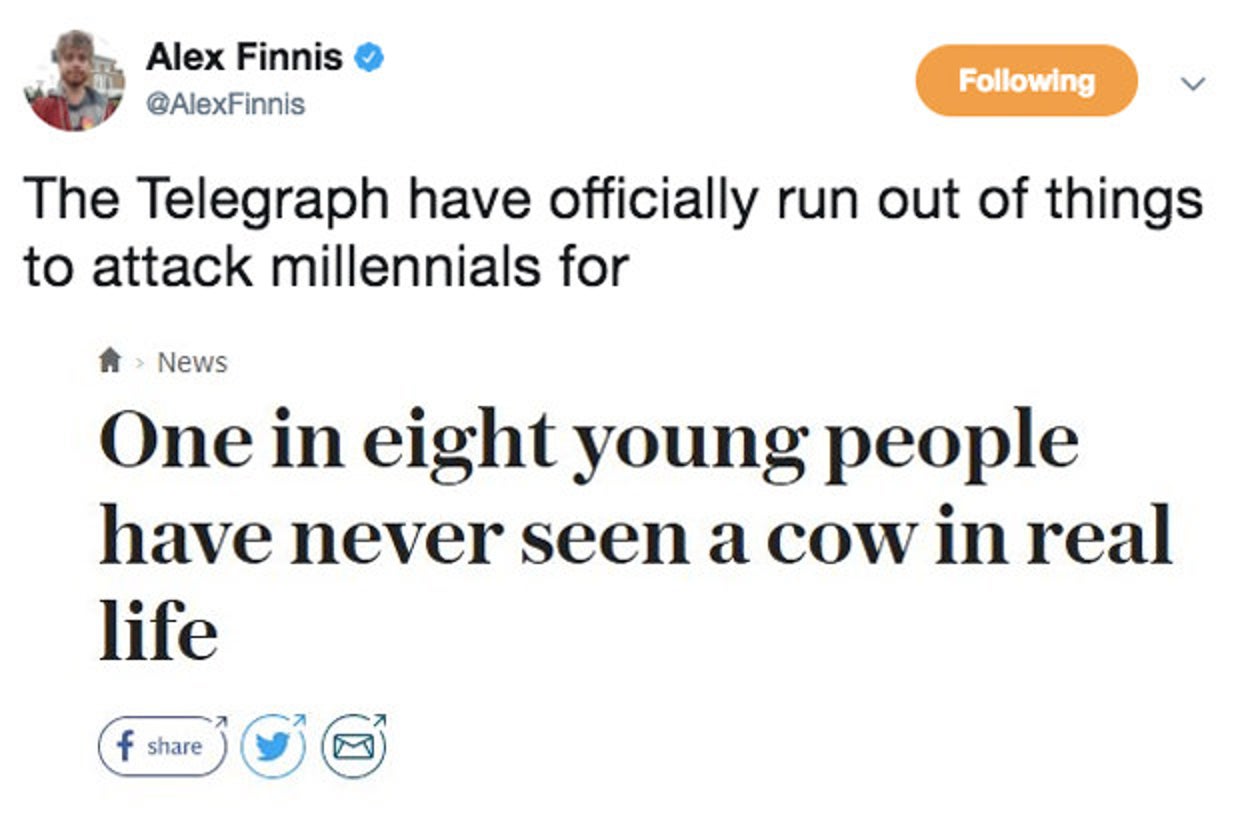Click the word 'life' in headline
Screen dimensions: 1250x830
click(x=158, y=633)
